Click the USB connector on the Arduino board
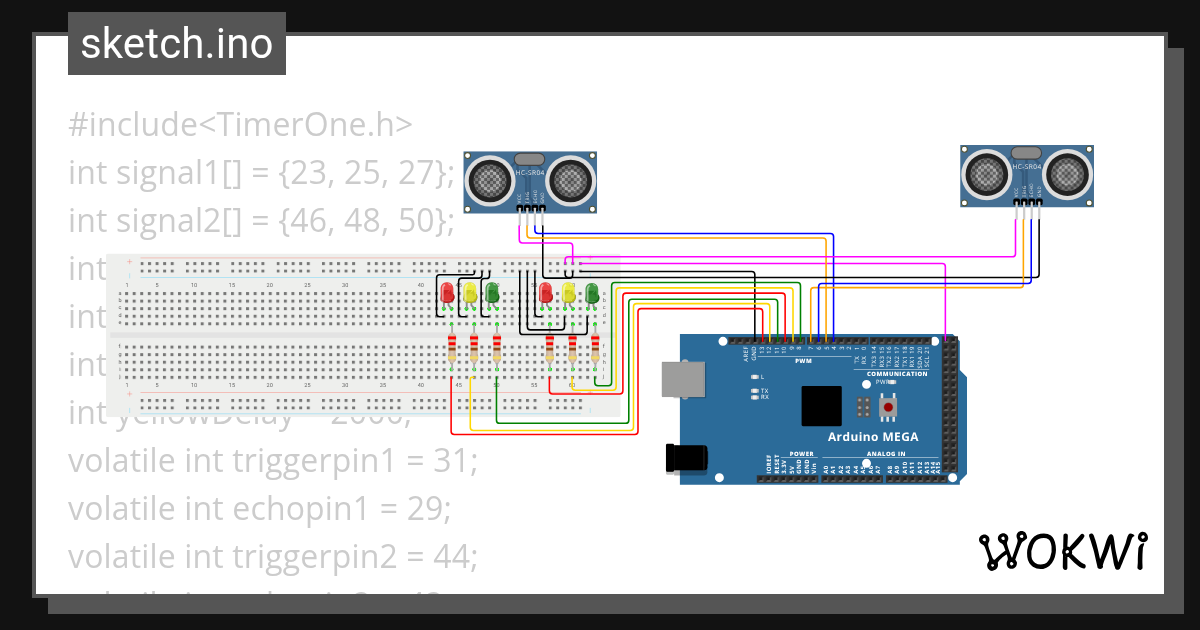Screen dimensions: 1200x630 coord(683,378)
